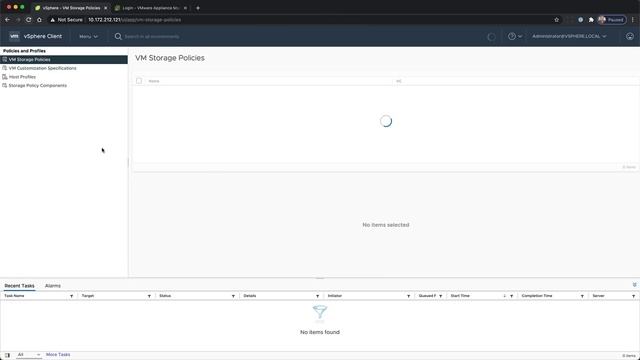Viewport: 640px width, 360px height.
Task: Filter the Target column
Action: pyautogui.click(x=149, y=296)
